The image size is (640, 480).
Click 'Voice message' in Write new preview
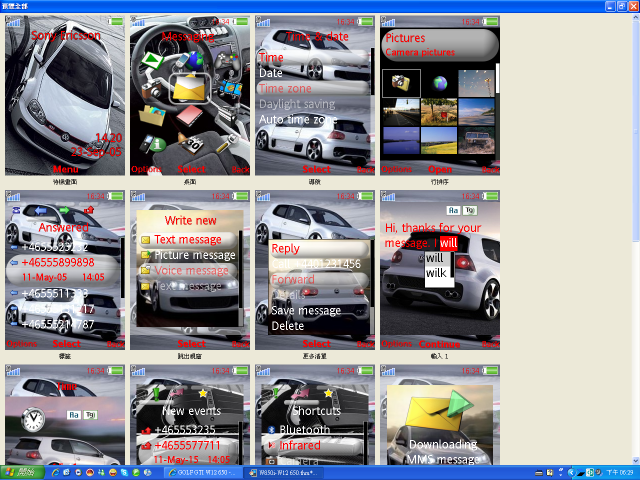pos(191,271)
